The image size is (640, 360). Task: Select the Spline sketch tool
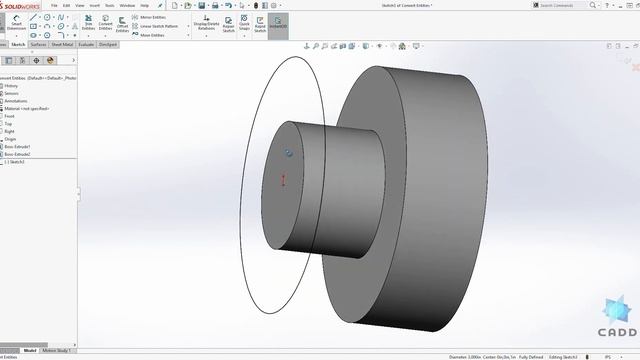tap(61, 17)
